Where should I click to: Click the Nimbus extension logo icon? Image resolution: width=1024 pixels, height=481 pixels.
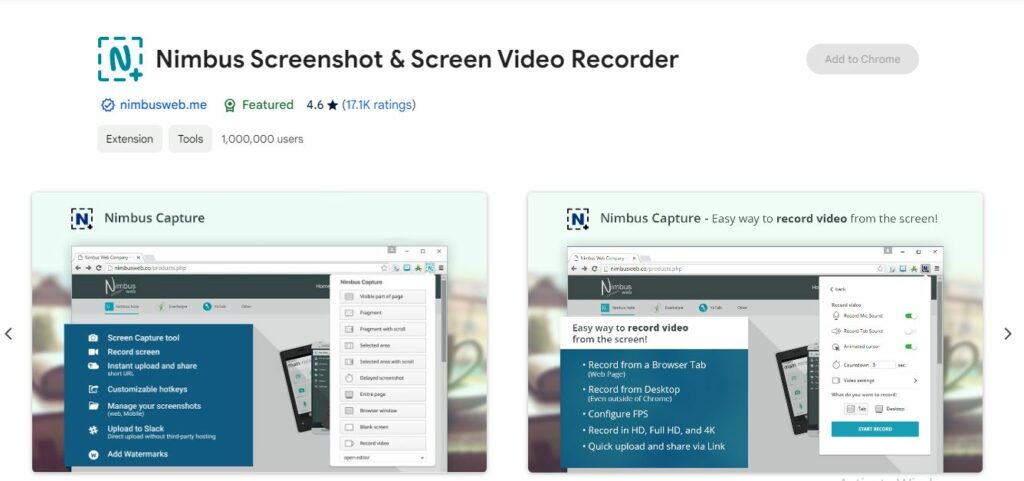[120, 59]
